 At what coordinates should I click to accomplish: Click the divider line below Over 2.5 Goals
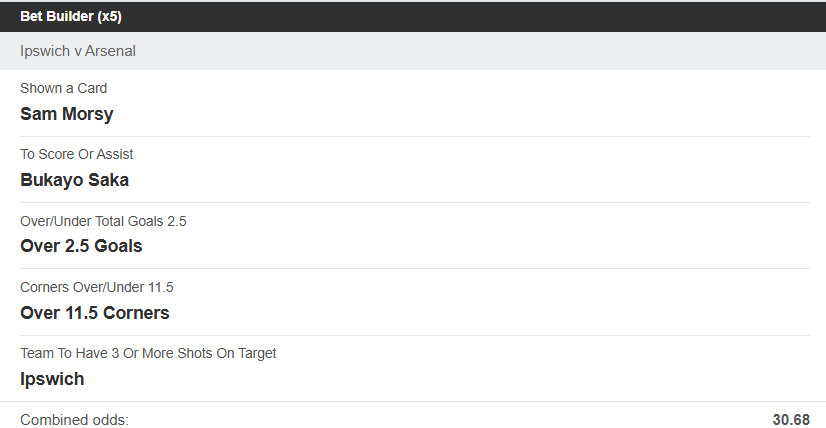pos(413,268)
